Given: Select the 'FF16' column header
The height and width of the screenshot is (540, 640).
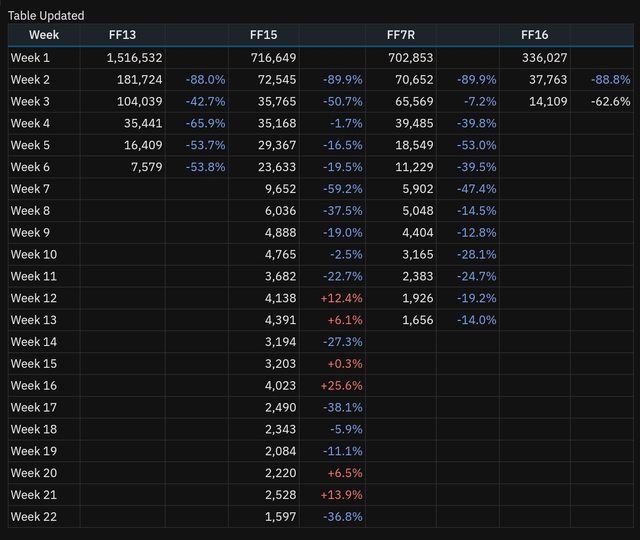Looking at the screenshot, I should tap(534, 35).
